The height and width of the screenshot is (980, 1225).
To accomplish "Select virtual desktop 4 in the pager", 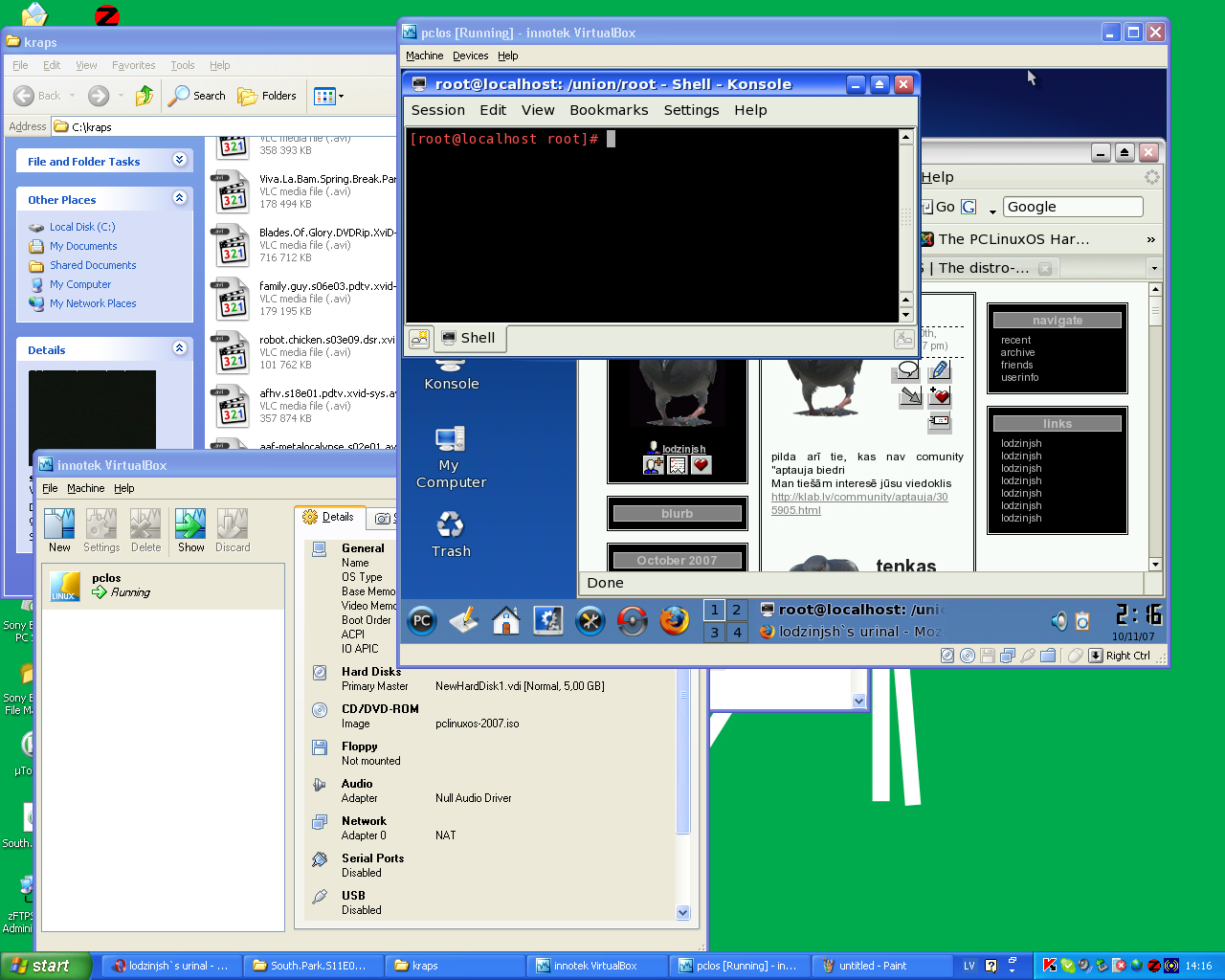I will tap(737, 633).
